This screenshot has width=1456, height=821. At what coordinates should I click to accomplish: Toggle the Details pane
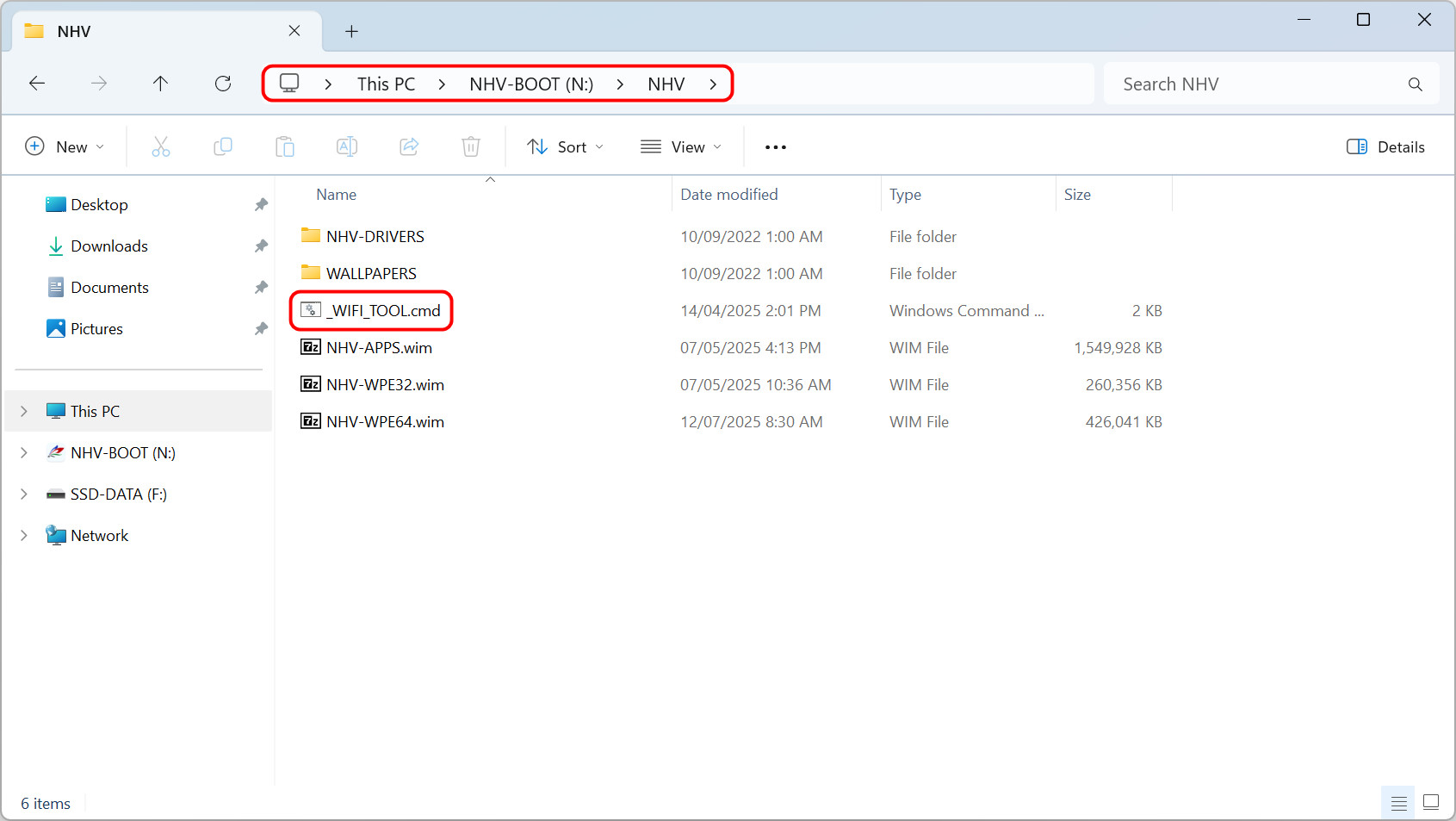click(1385, 147)
